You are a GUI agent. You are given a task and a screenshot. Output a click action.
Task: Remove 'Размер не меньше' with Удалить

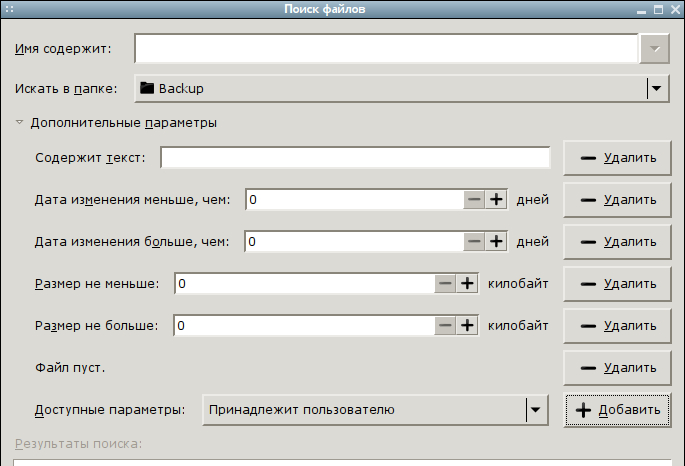click(x=617, y=283)
